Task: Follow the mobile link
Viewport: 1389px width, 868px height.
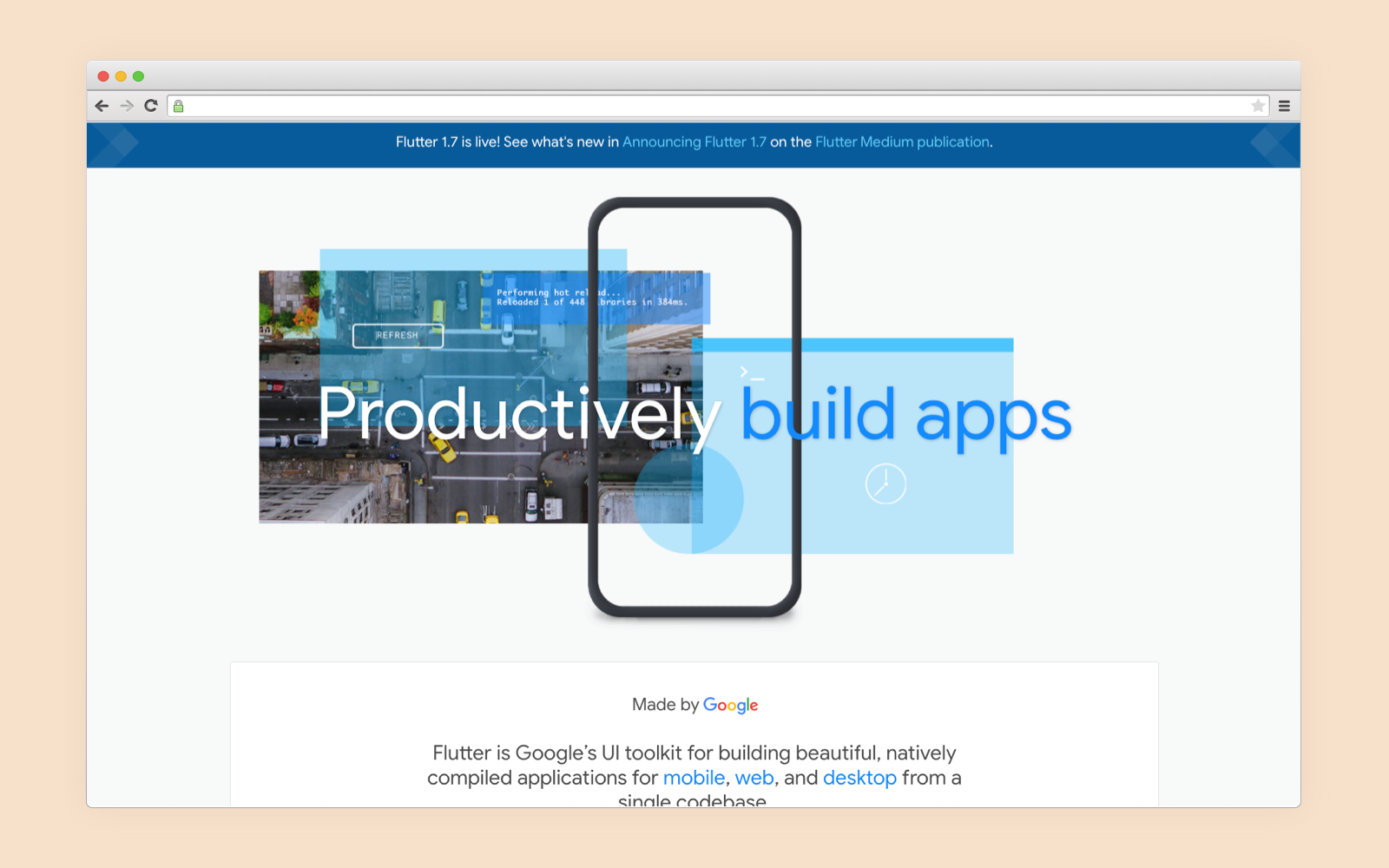Action: coord(694,778)
